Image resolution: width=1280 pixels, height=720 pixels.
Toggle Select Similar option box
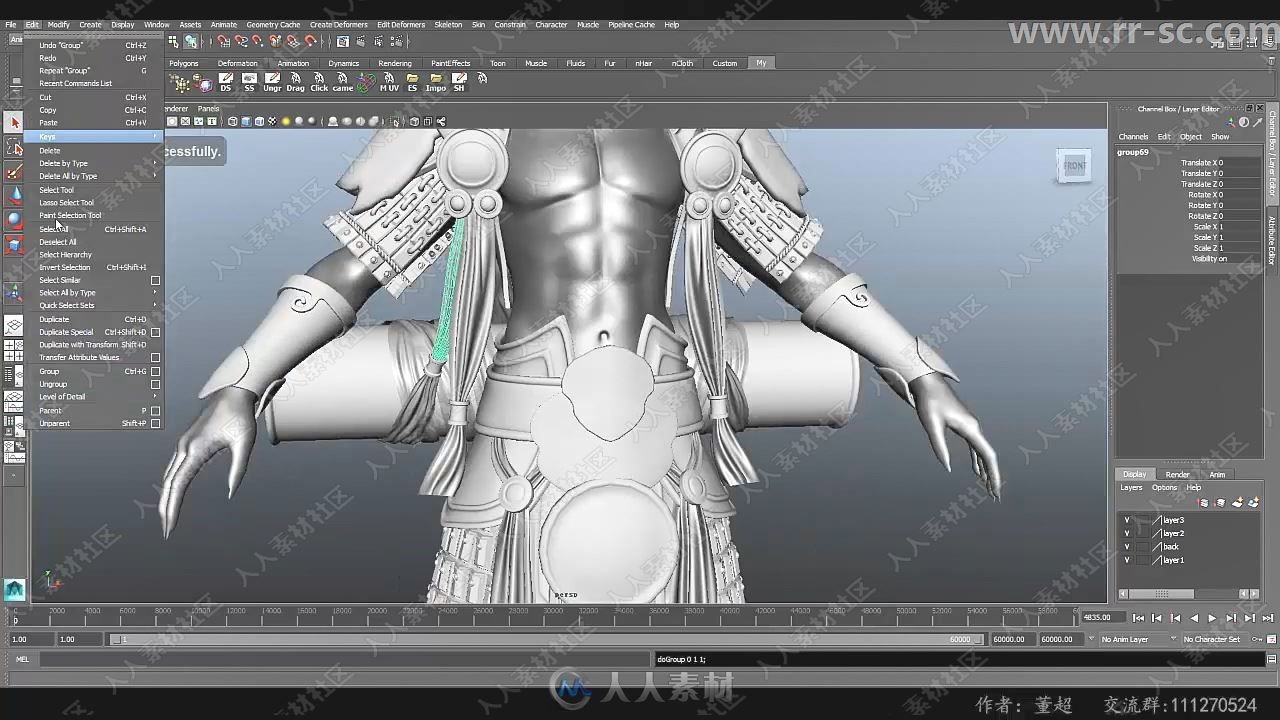[155, 280]
